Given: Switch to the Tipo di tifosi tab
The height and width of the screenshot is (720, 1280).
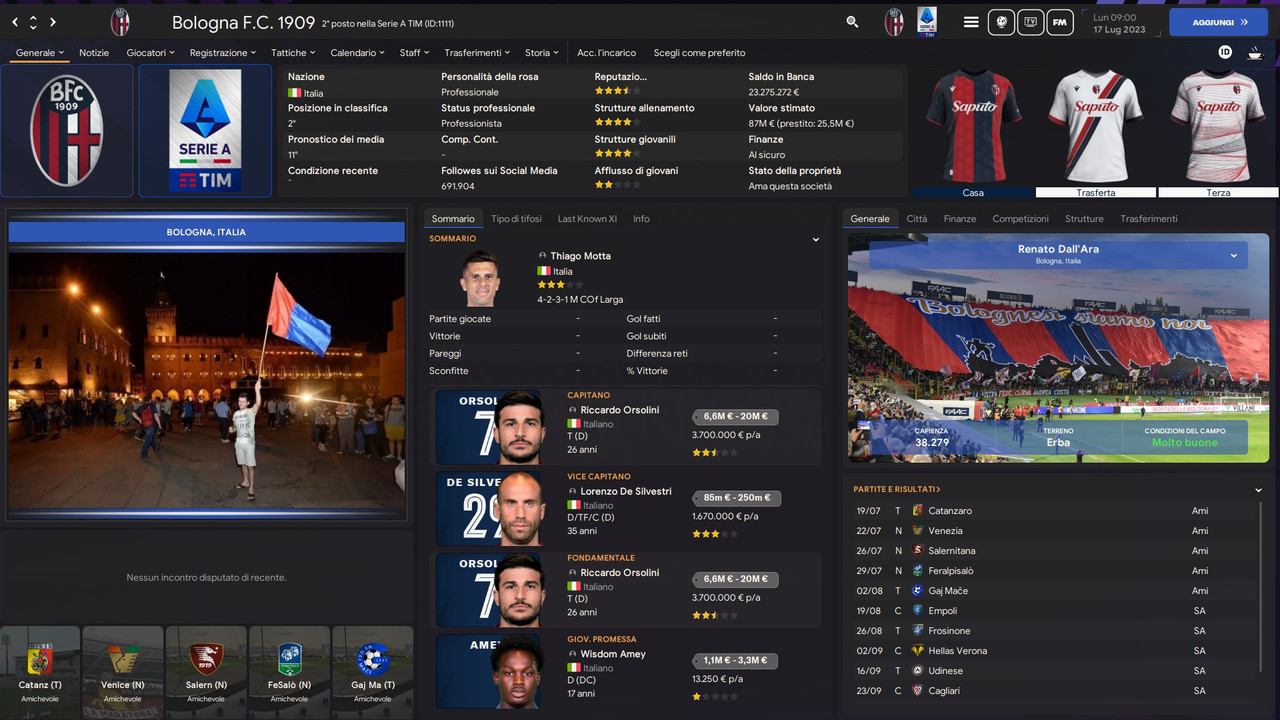Looking at the screenshot, I should [x=516, y=219].
